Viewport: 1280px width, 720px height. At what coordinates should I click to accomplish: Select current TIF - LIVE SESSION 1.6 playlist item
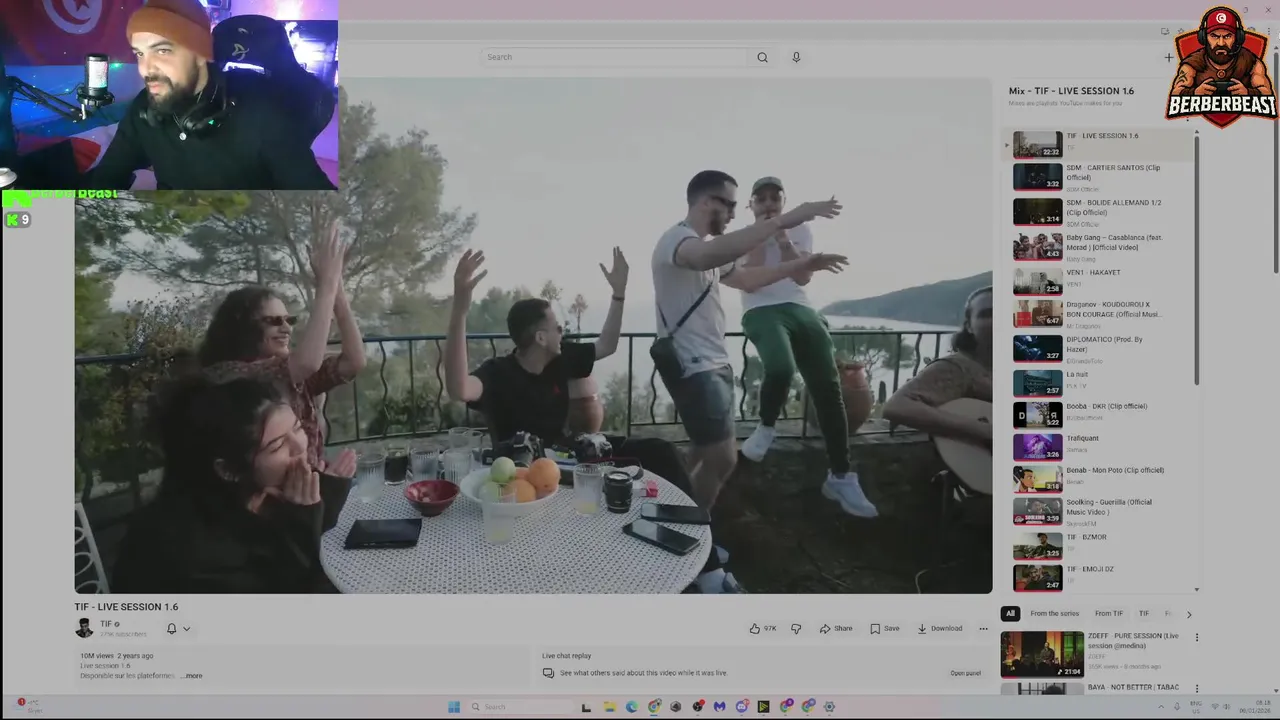click(x=1100, y=144)
